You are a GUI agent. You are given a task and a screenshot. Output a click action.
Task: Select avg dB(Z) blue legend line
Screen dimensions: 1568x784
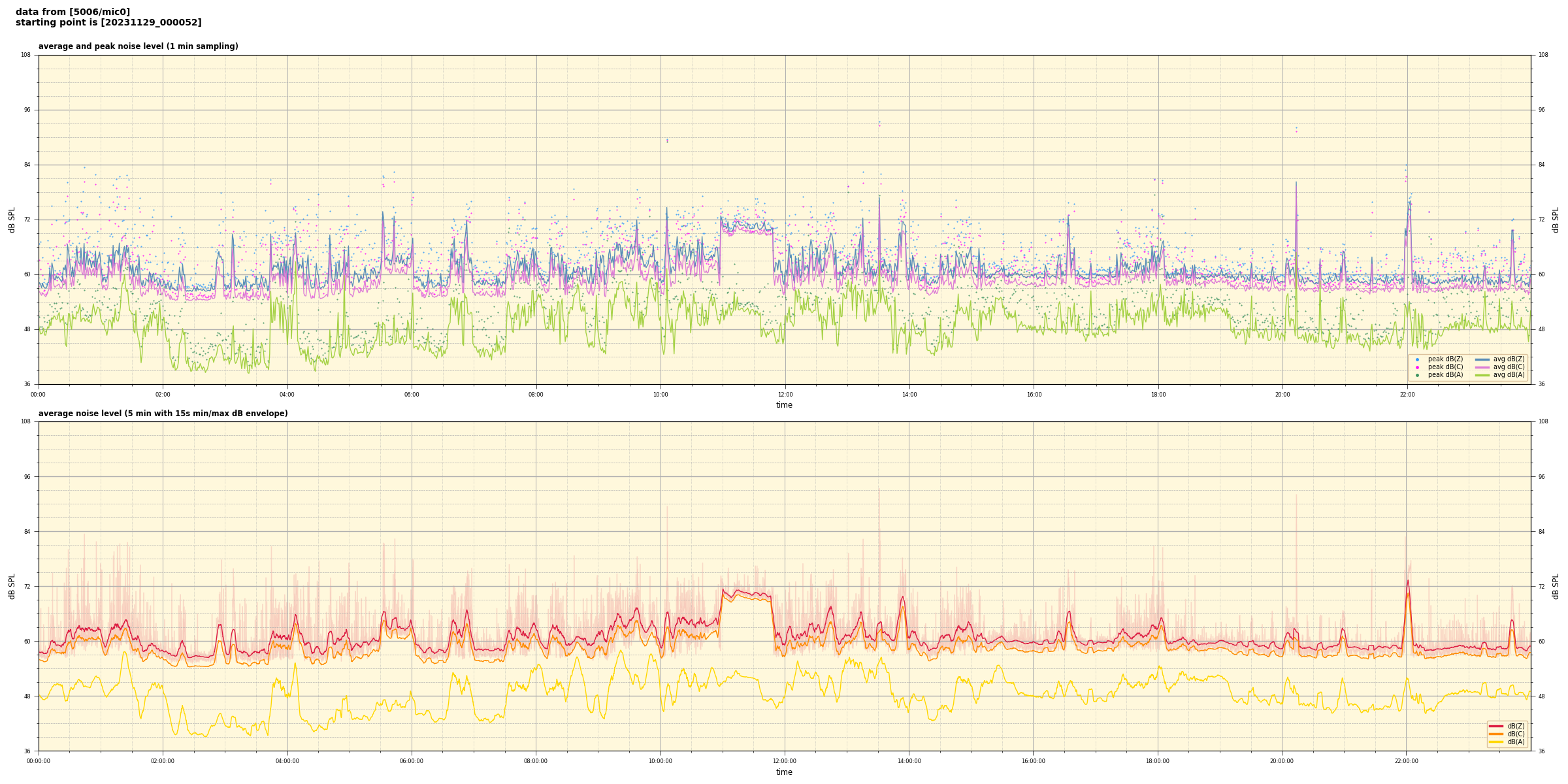1482,359
